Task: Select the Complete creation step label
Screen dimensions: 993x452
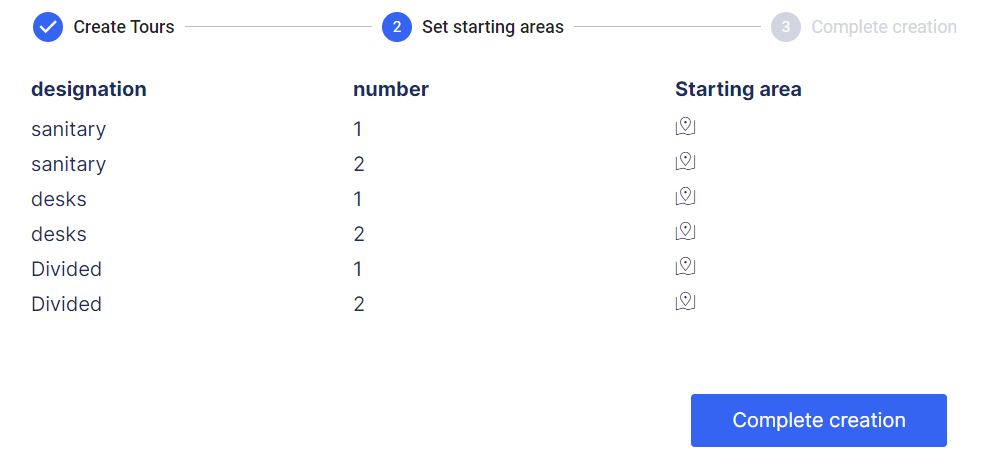Action: click(x=883, y=27)
